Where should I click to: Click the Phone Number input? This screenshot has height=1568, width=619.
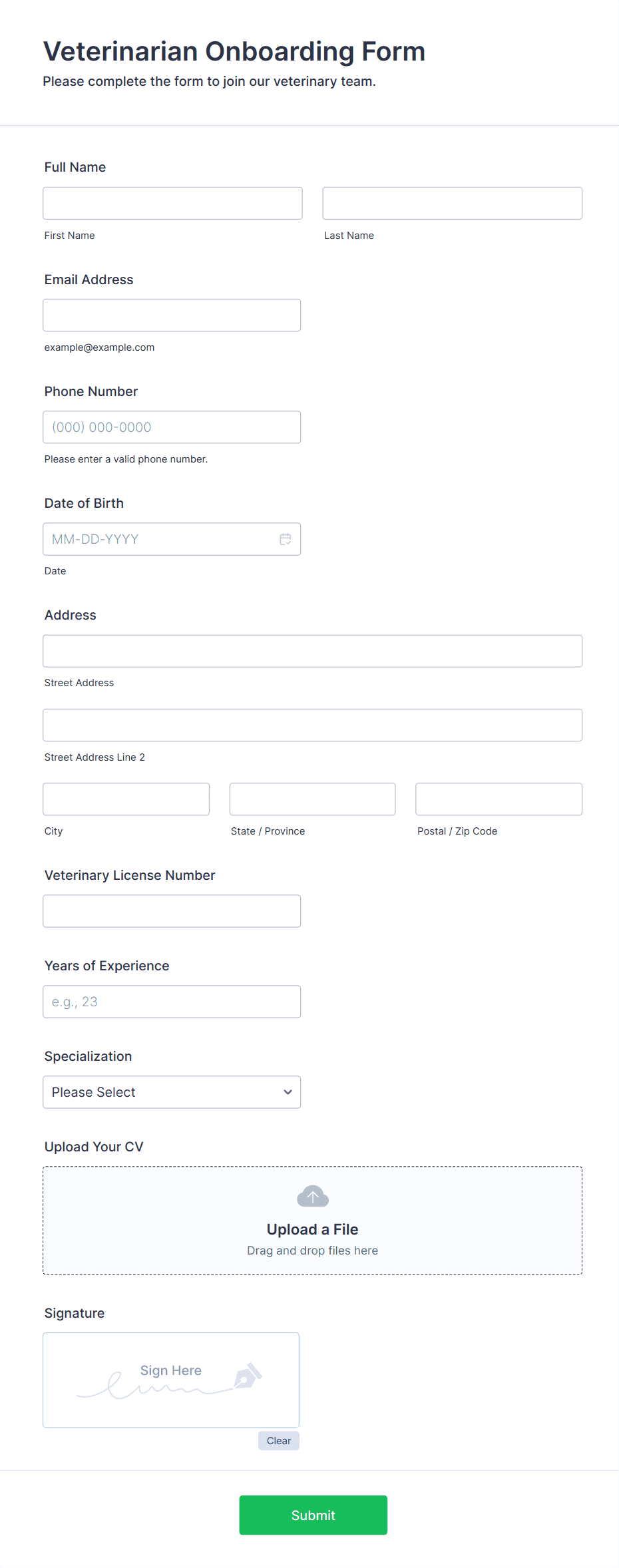click(172, 427)
